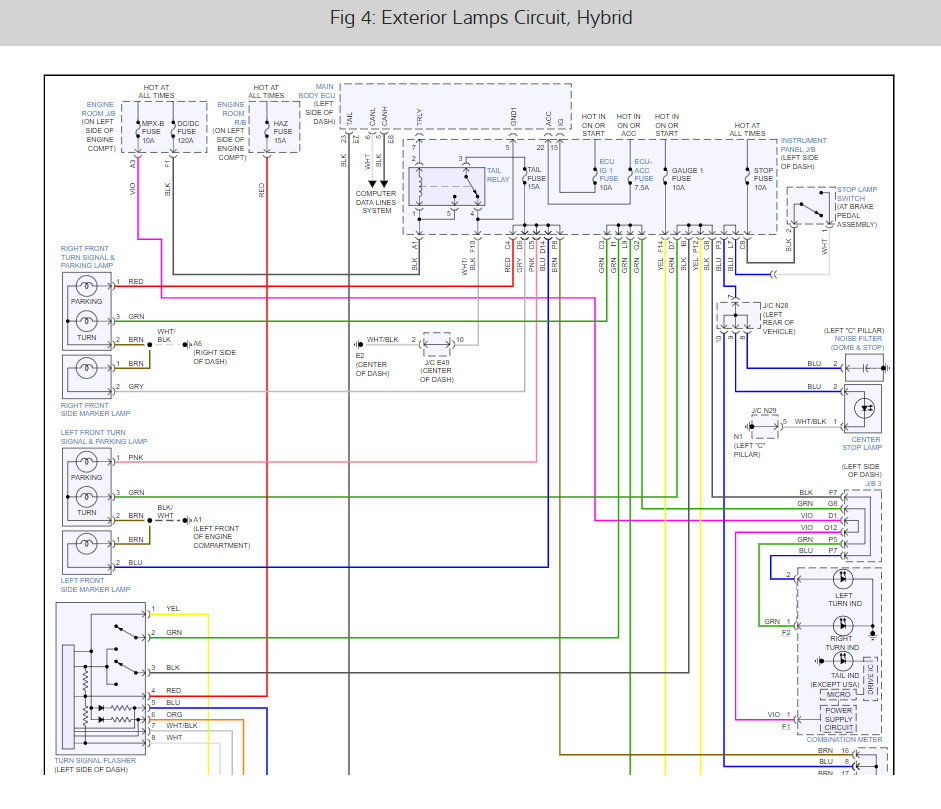Click the GRN G8 terminal label at J/B 3
The height and width of the screenshot is (809, 941).
[817, 504]
